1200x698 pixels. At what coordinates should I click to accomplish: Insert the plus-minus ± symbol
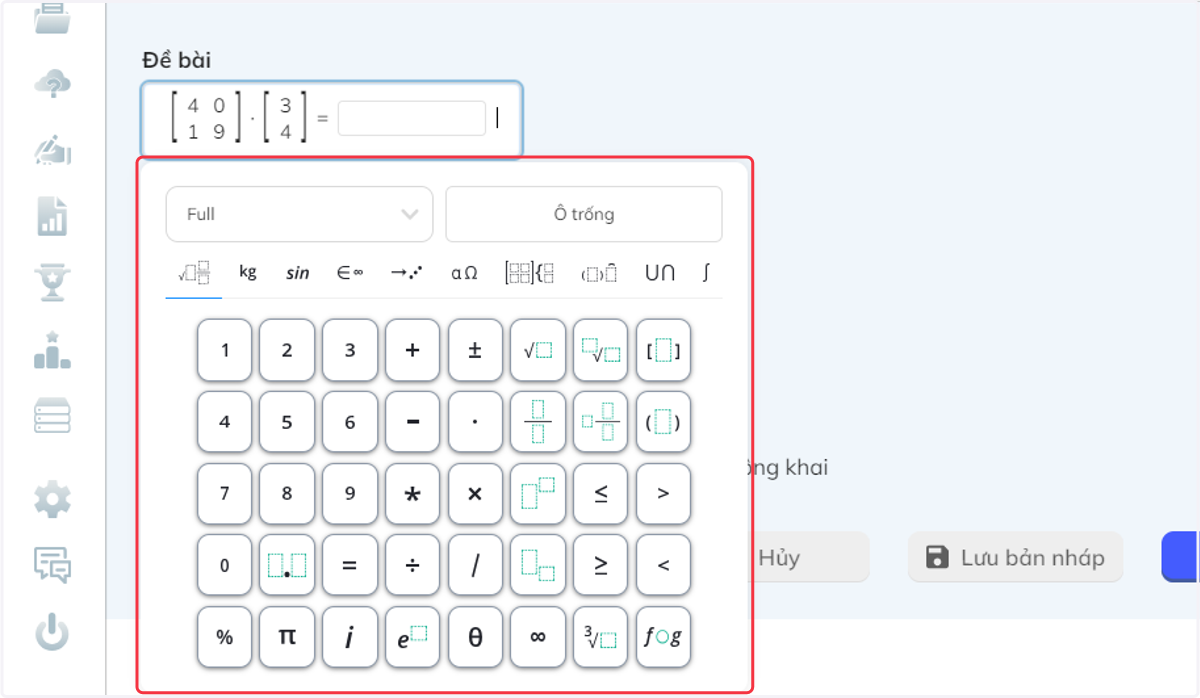[x=475, y=350]
